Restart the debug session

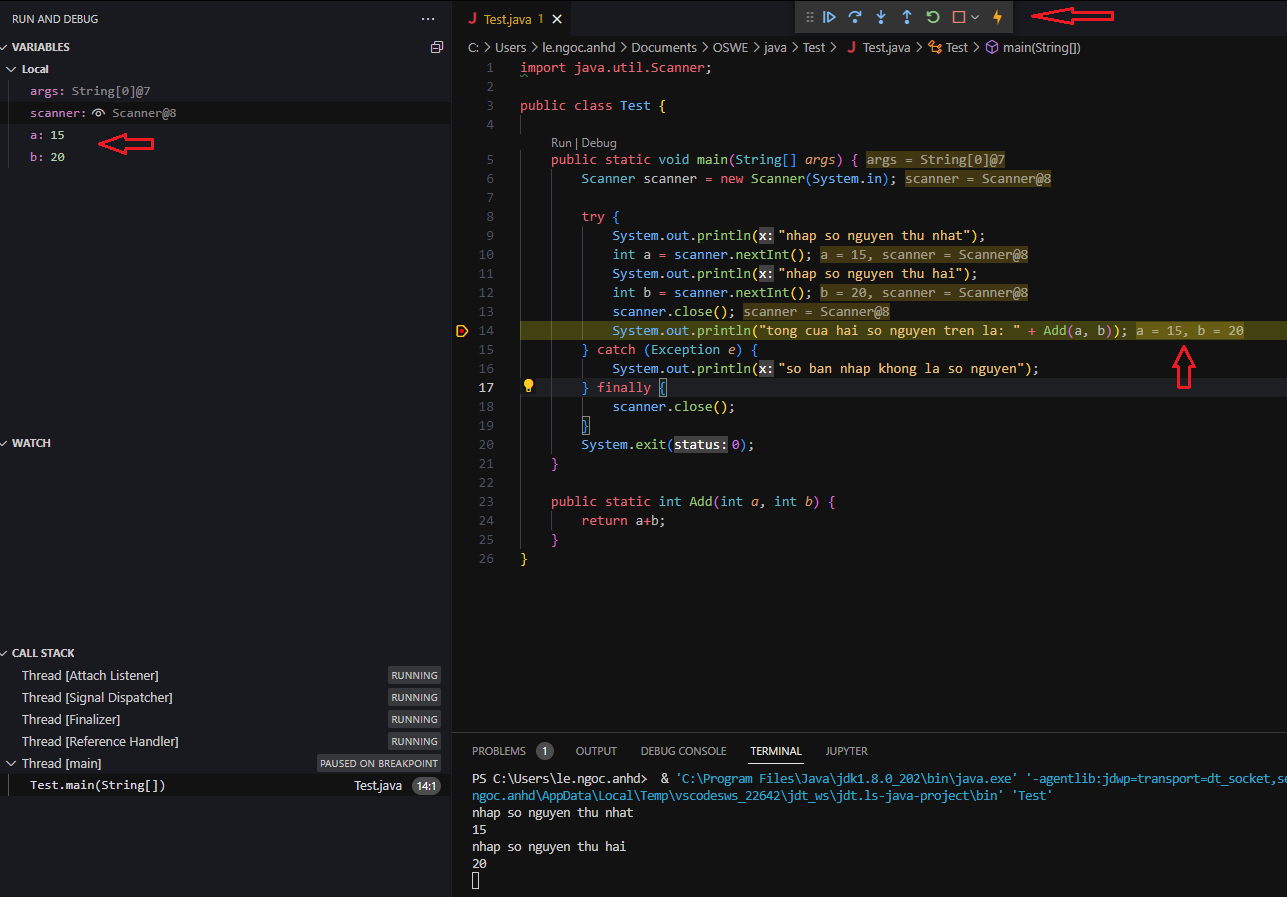933,17
